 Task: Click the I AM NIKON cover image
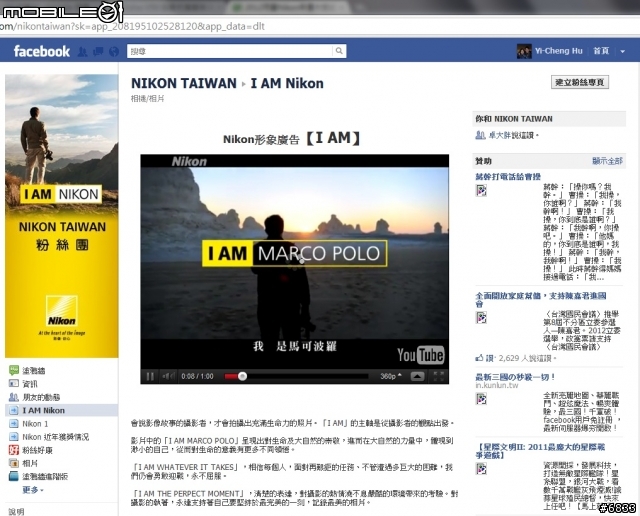point(62,216)
